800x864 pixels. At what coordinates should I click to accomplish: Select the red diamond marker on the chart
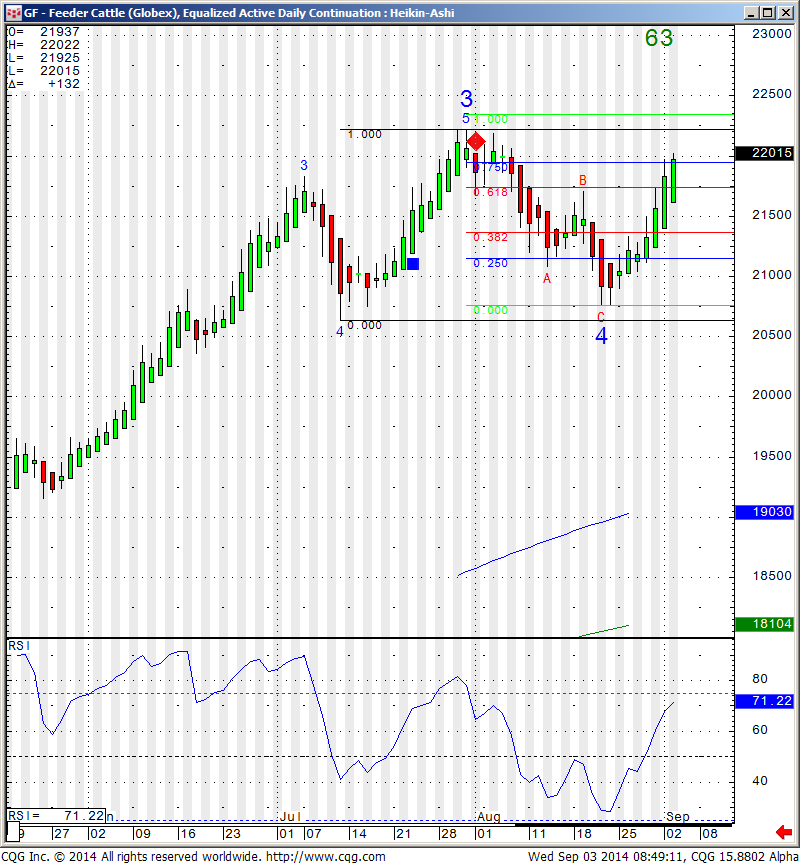[477, 142]
